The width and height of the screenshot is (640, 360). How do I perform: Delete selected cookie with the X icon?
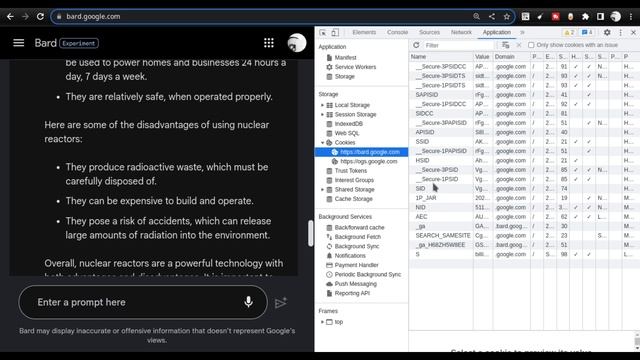pyautogui.click(x=519, y=45)
